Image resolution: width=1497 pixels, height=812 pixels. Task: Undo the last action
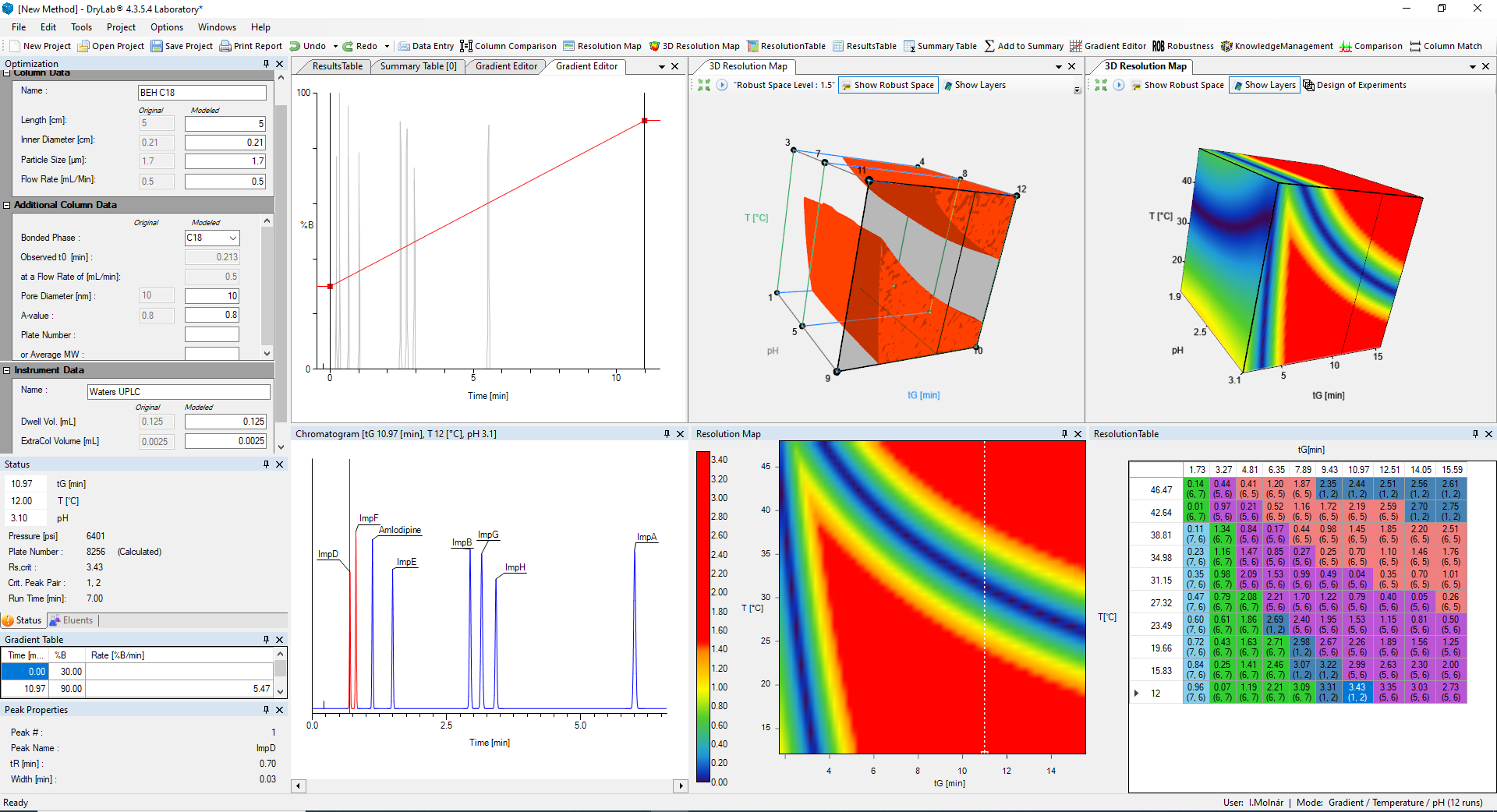coord(312,46)
